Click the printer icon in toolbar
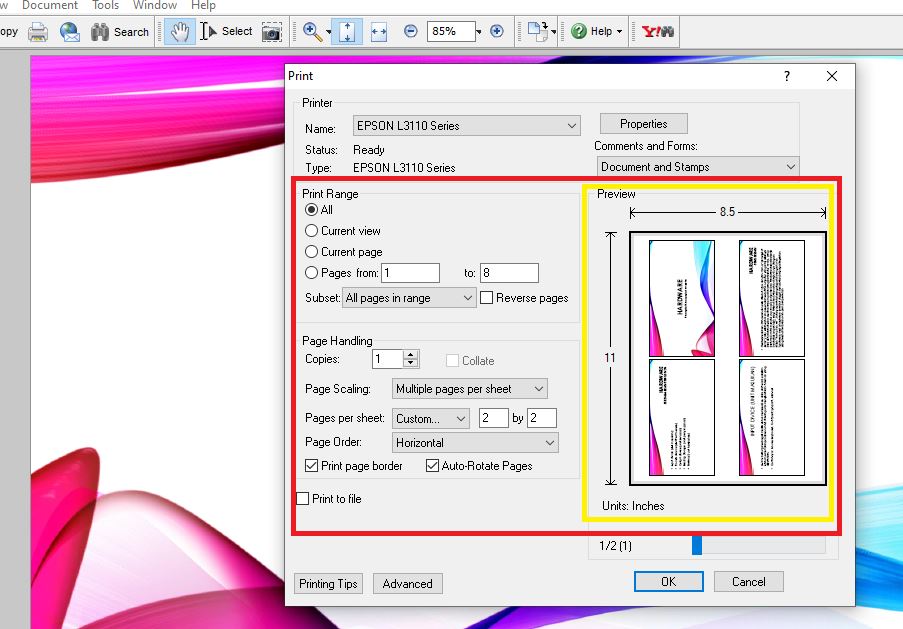 pyautogui.click(x=38, y=32)
